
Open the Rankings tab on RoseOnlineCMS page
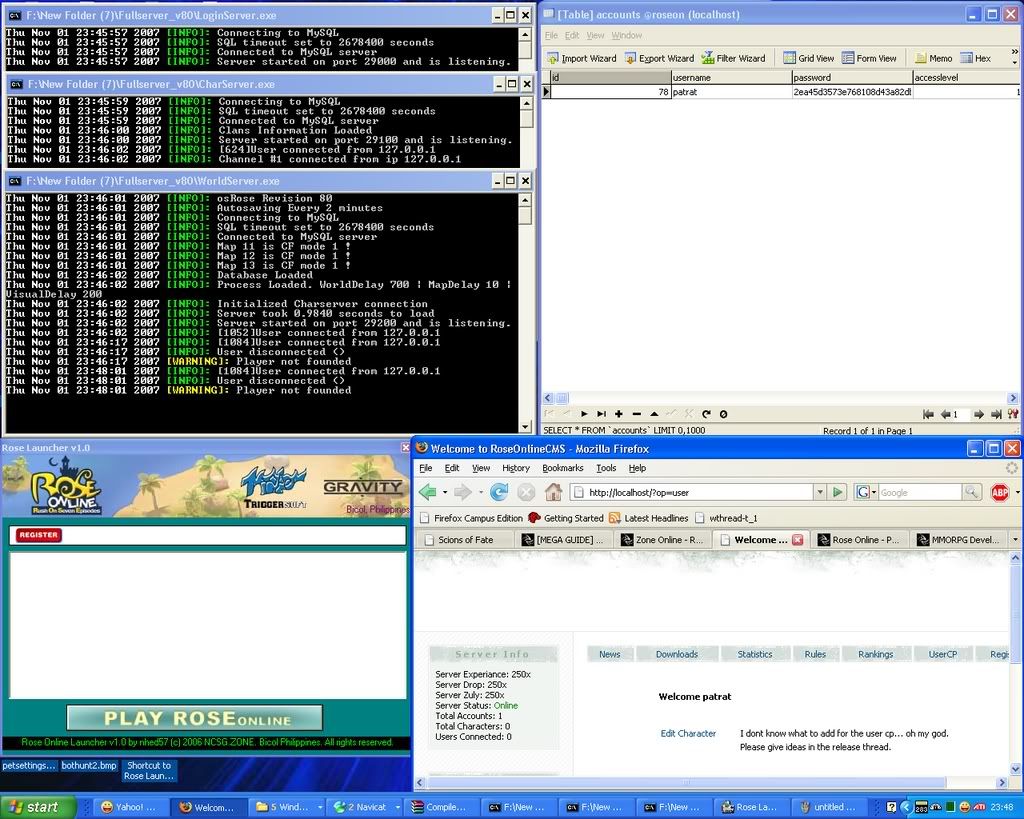(875, 654)
